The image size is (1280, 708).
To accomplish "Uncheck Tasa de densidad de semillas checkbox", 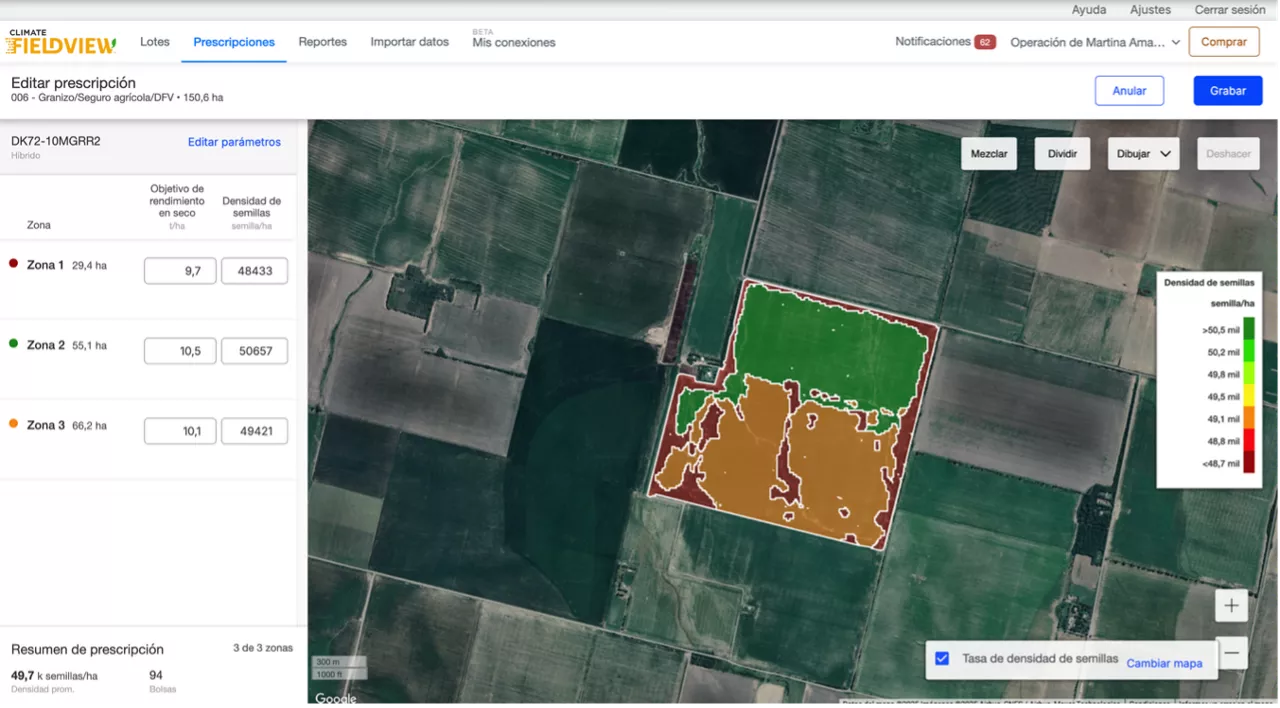I will tap(942, 658).
